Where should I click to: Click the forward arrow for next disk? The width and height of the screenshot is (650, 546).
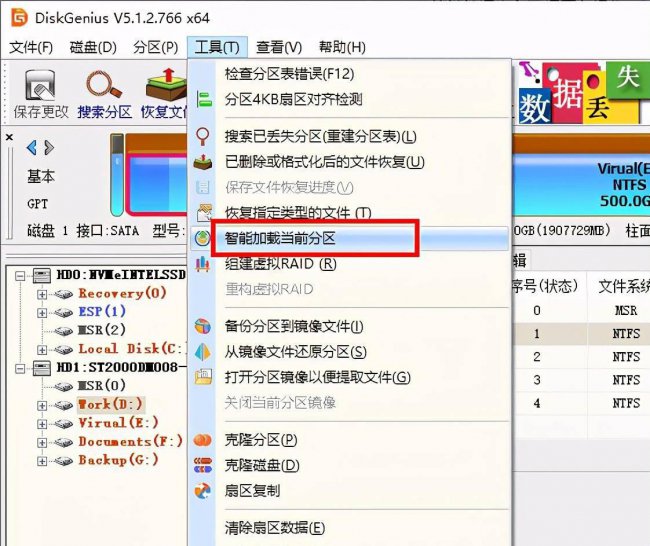[49, 148]
